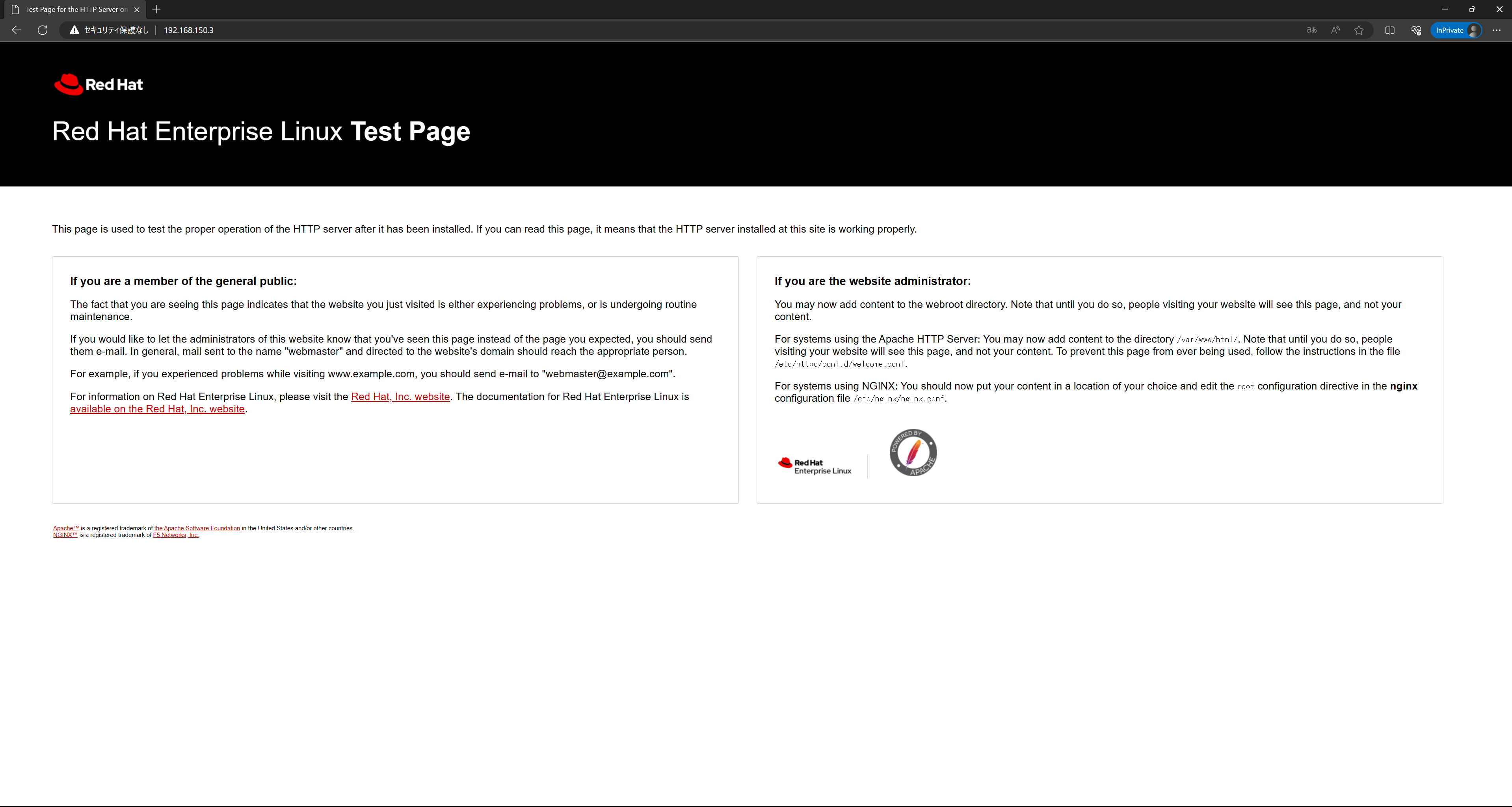Toggle read aloud for the page
Image resolution: width=1512 pixels, height=807 pixels.
click(1335, 30)
